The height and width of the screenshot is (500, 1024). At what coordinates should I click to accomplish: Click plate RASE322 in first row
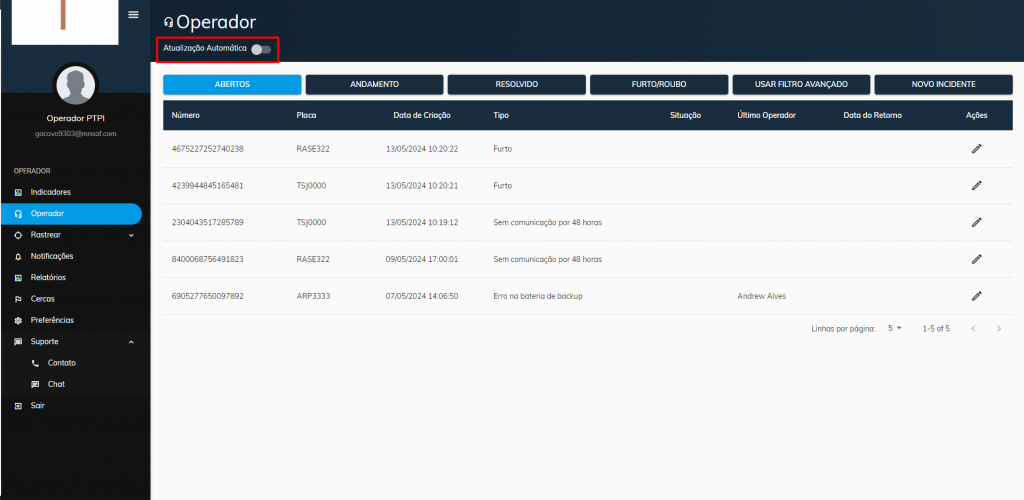pos(313,149)
